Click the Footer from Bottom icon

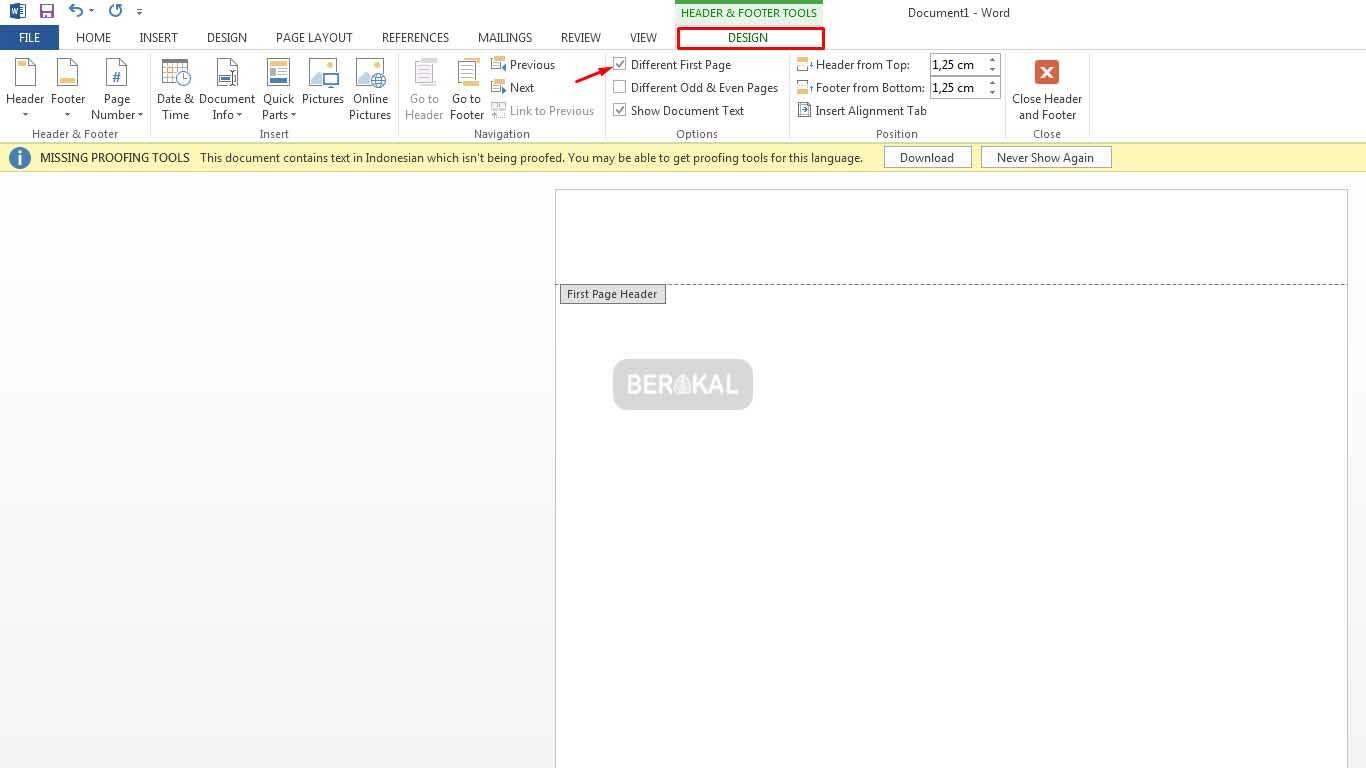pyautogui.click(x=804, y=87)
